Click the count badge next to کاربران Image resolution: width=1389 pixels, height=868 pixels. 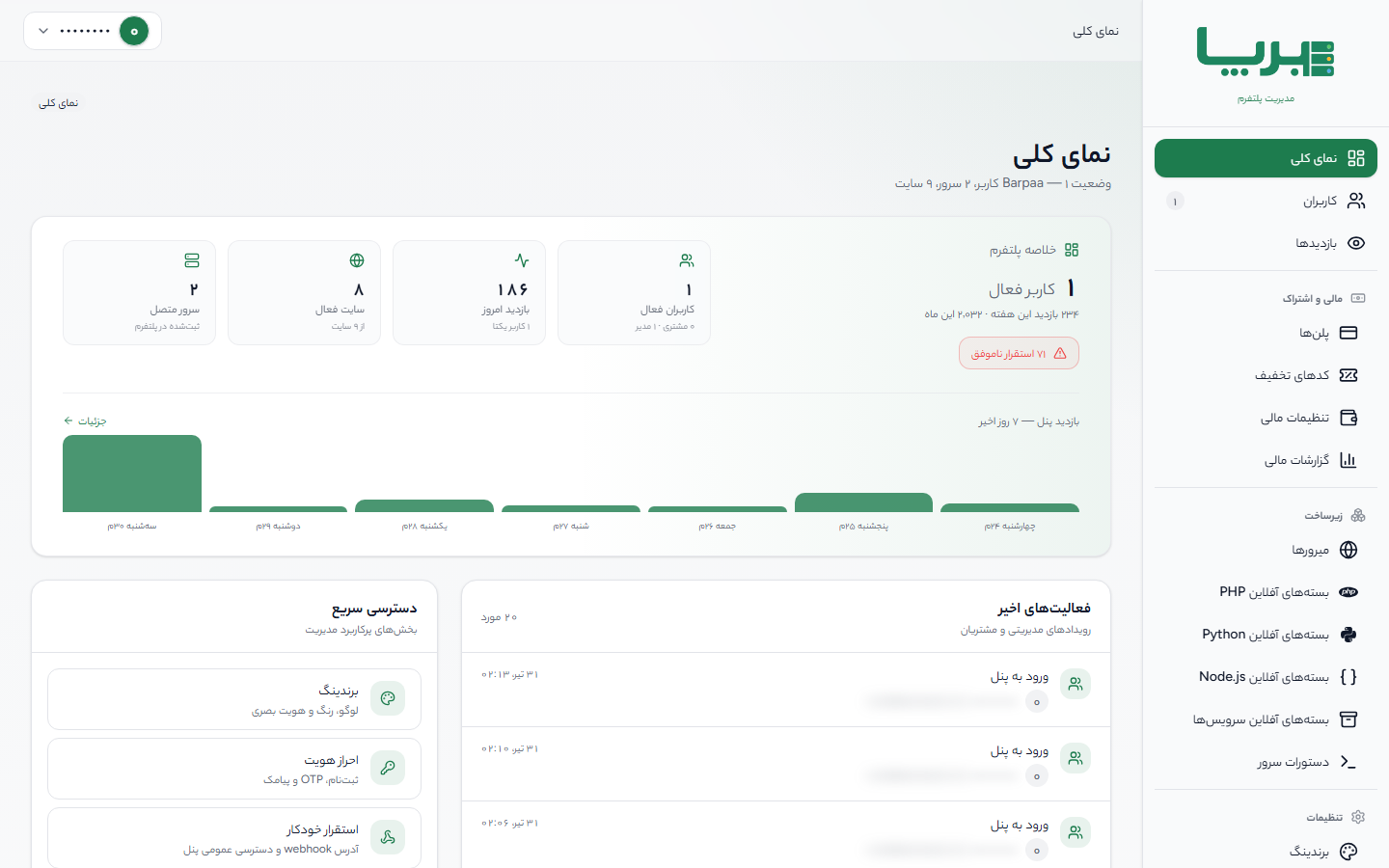coord(1175,201)
